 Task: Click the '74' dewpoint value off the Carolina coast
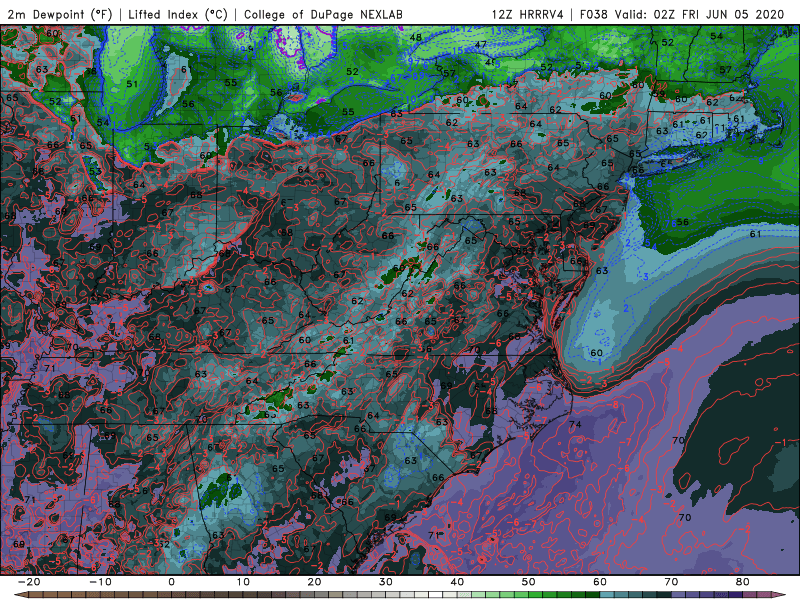(x=575, y=424)
